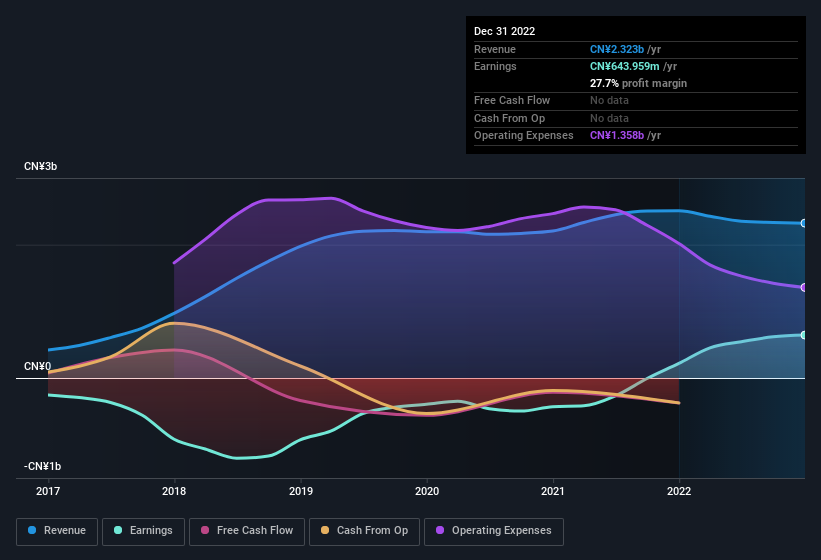Toggle the Free Cash Flow legend button
The width and height of the screenshot is (821, 560).
point(247,531)
